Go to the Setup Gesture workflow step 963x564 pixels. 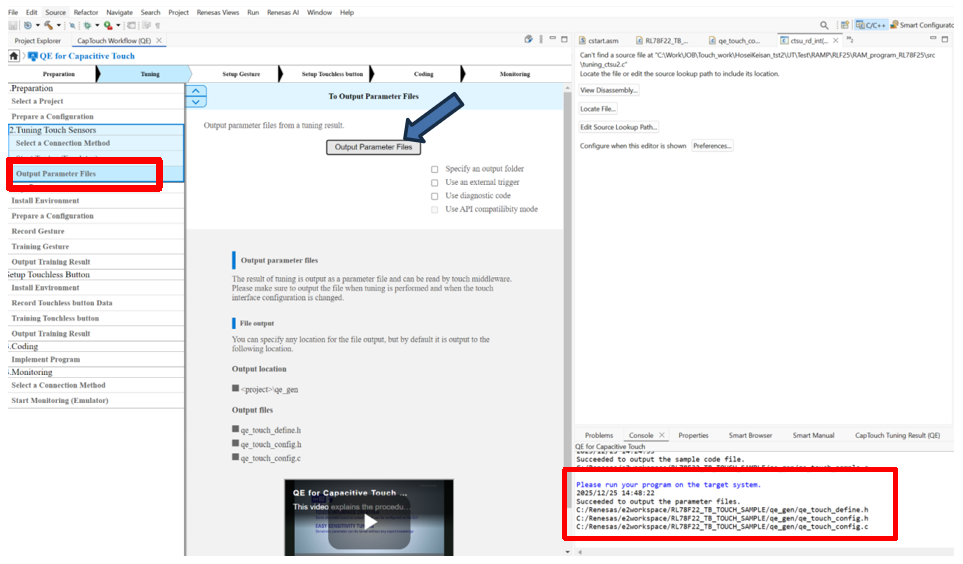pos(241,74)
